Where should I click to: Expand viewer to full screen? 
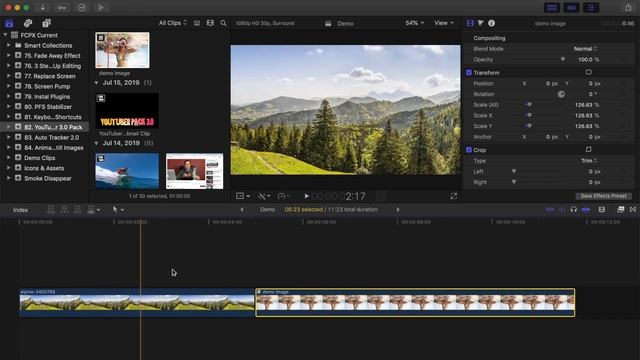453,196
